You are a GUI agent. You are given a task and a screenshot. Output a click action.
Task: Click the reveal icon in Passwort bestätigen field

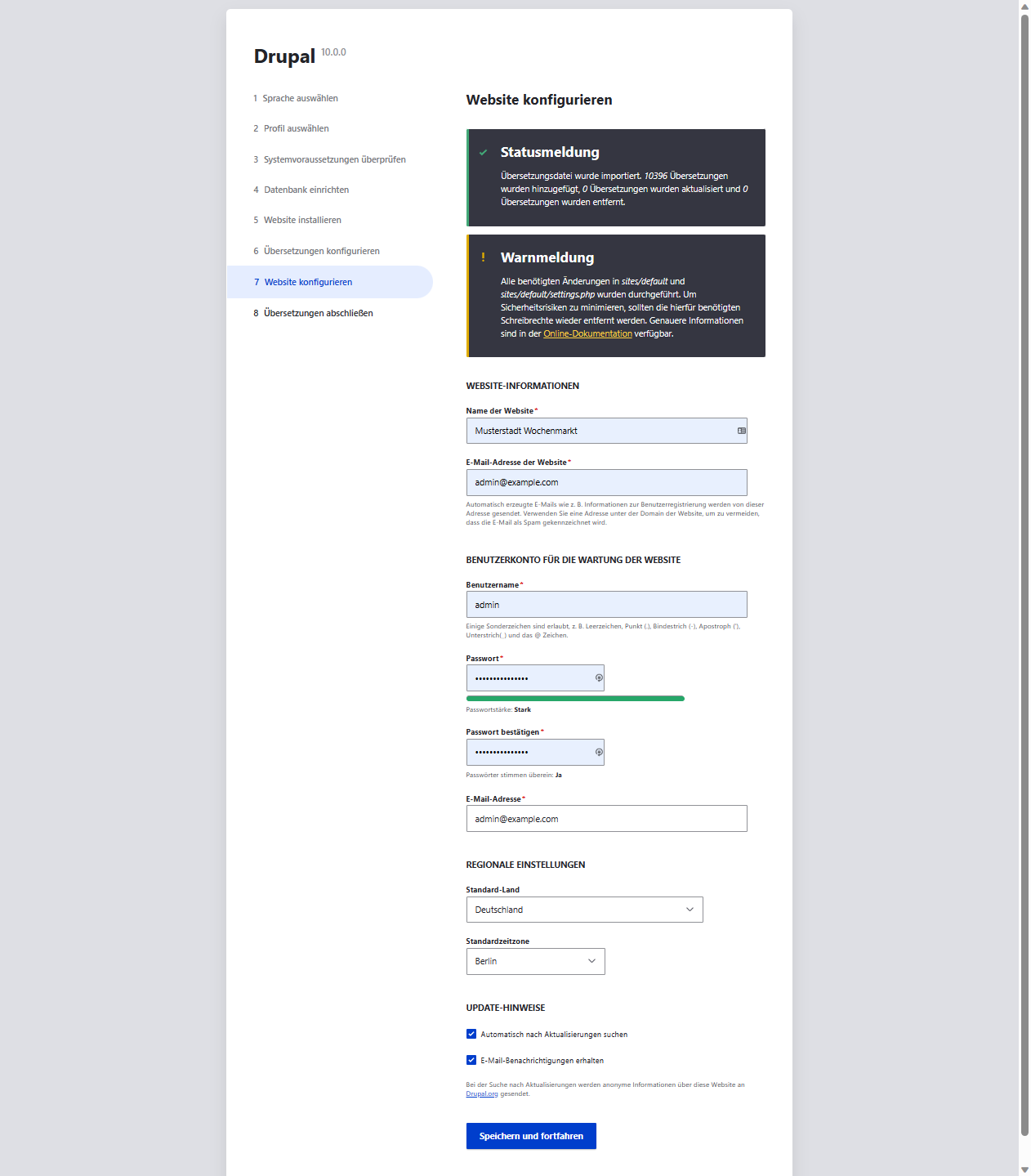click(599, 753)
